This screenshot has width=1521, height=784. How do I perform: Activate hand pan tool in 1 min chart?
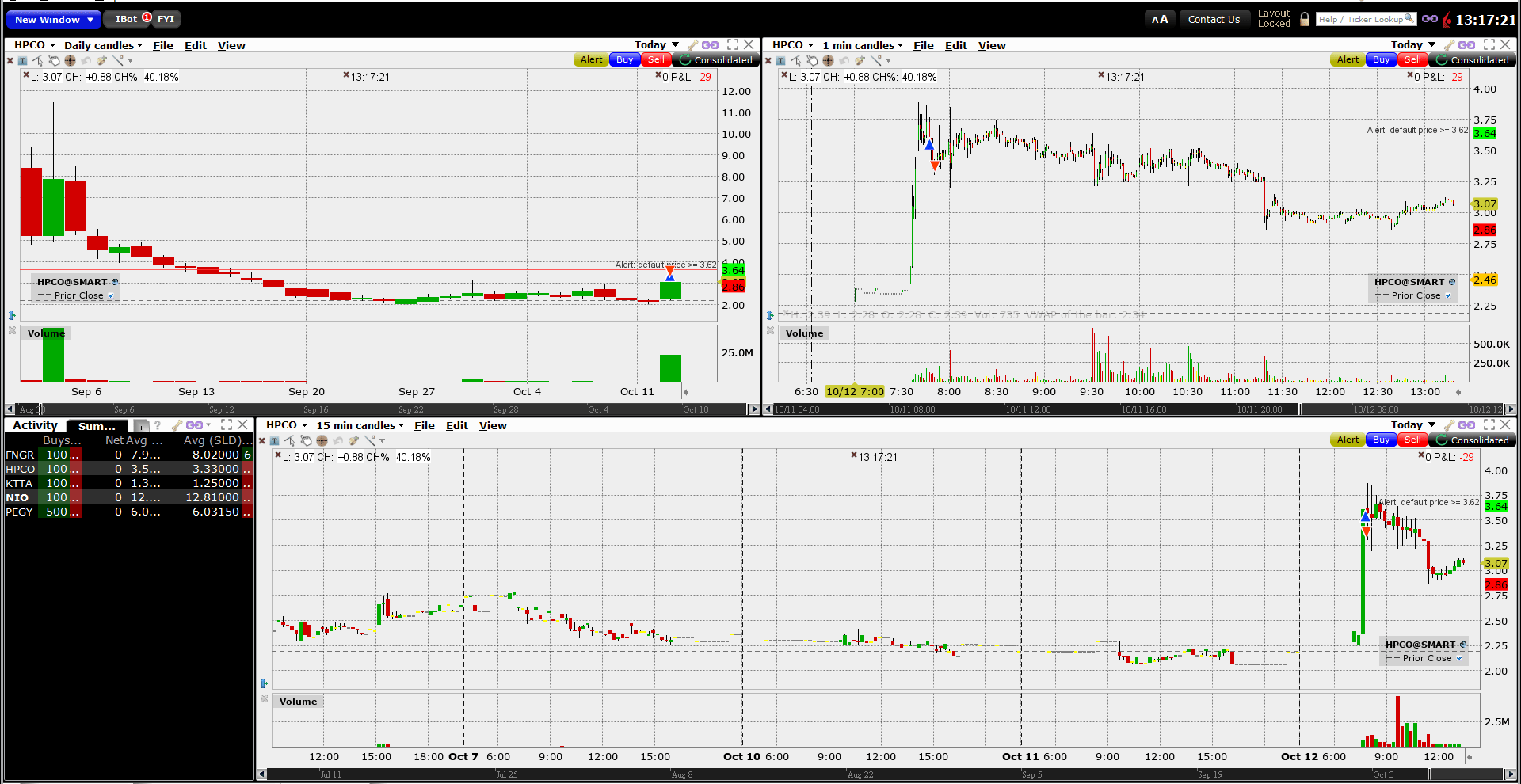pos(812,60)
